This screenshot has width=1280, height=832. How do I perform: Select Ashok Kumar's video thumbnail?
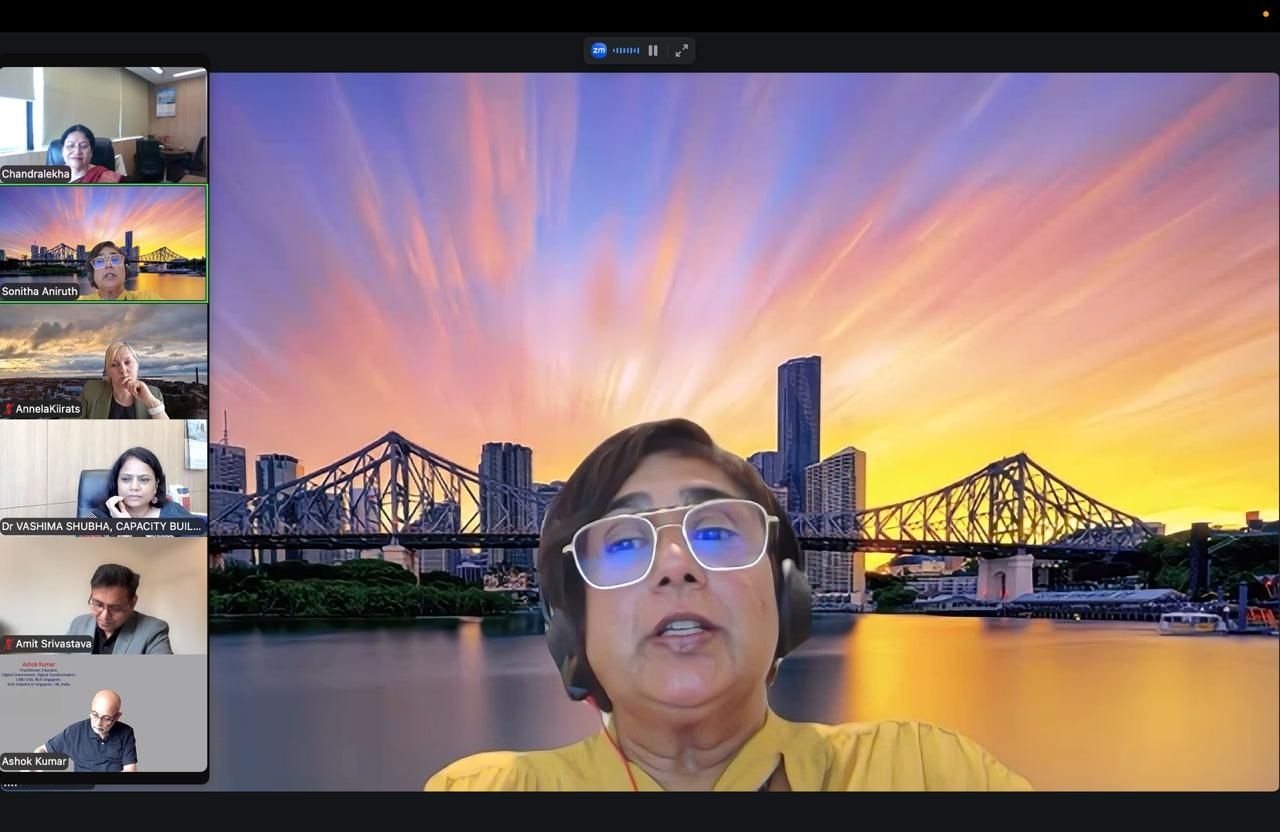[x=103, y=713]
